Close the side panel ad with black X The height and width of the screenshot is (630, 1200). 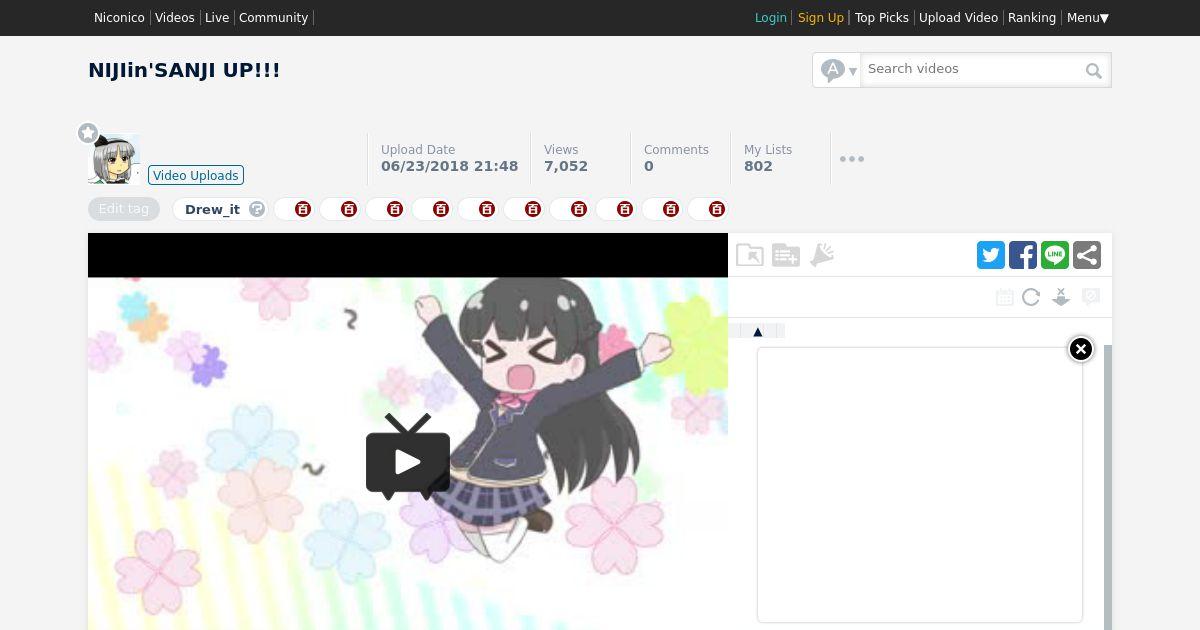[1081, 349]
